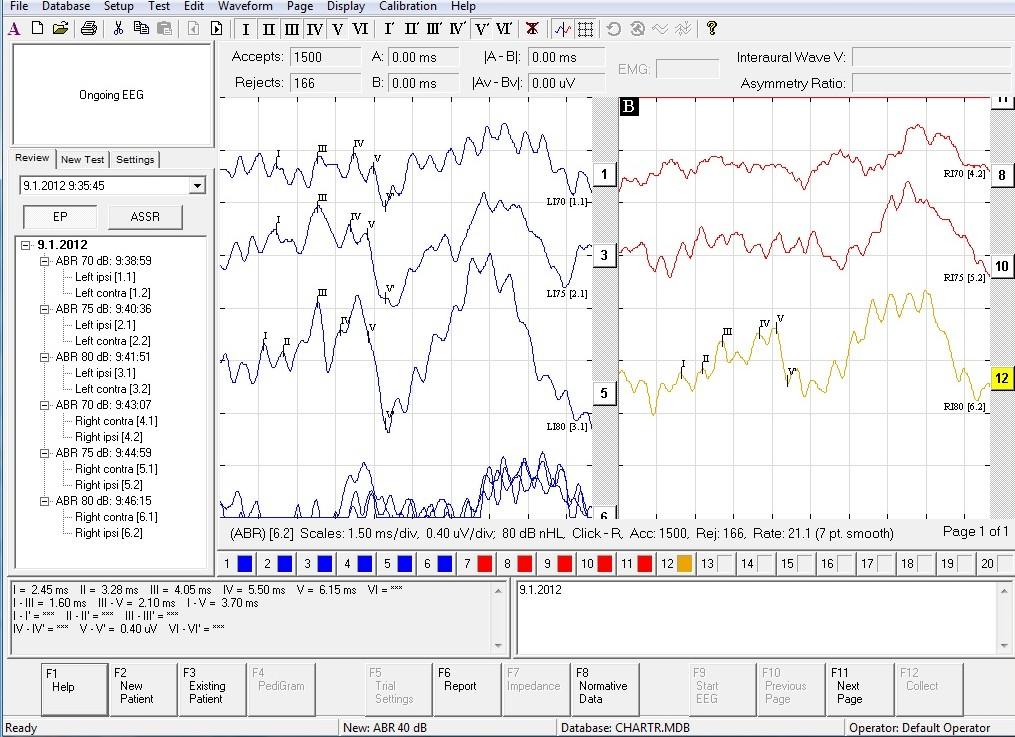Click F8 Normative Data button
1015x737 pixels.
tap(604, 689)
